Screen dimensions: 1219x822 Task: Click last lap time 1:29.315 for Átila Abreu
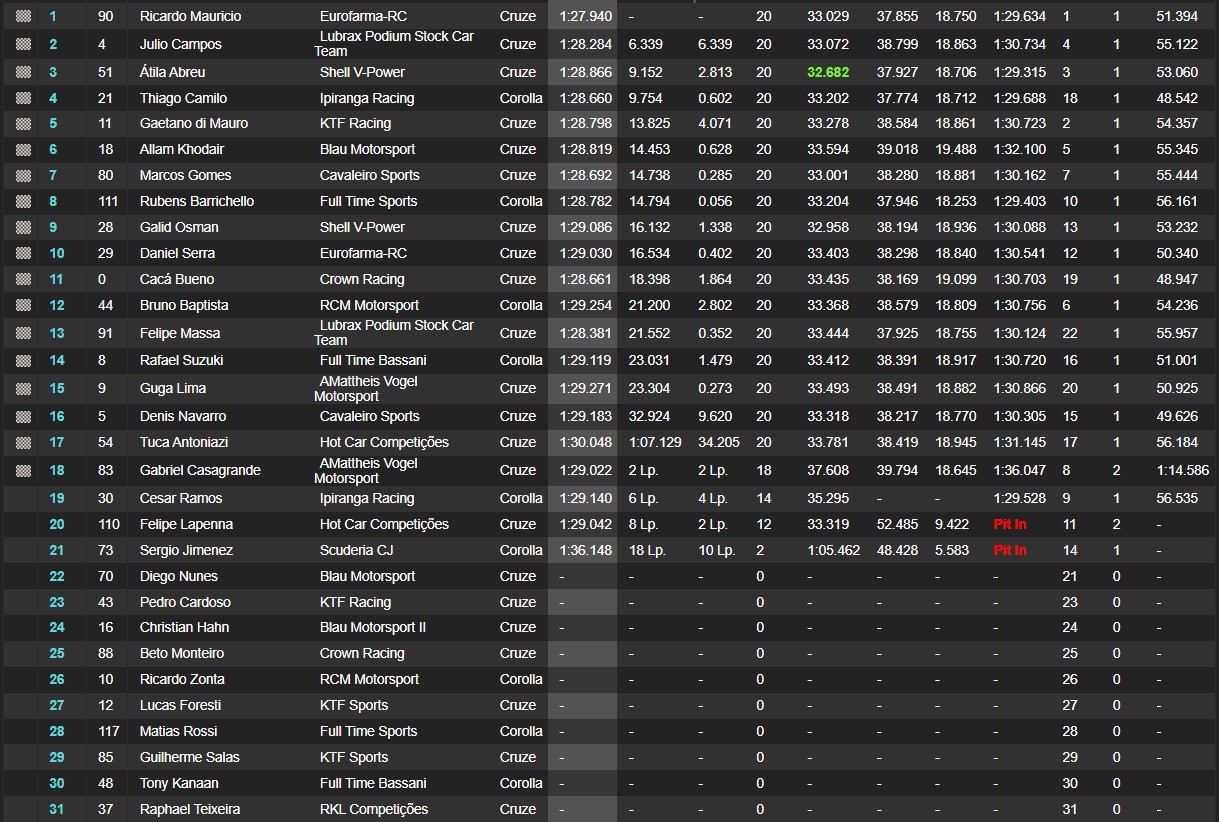(1020, 72)
